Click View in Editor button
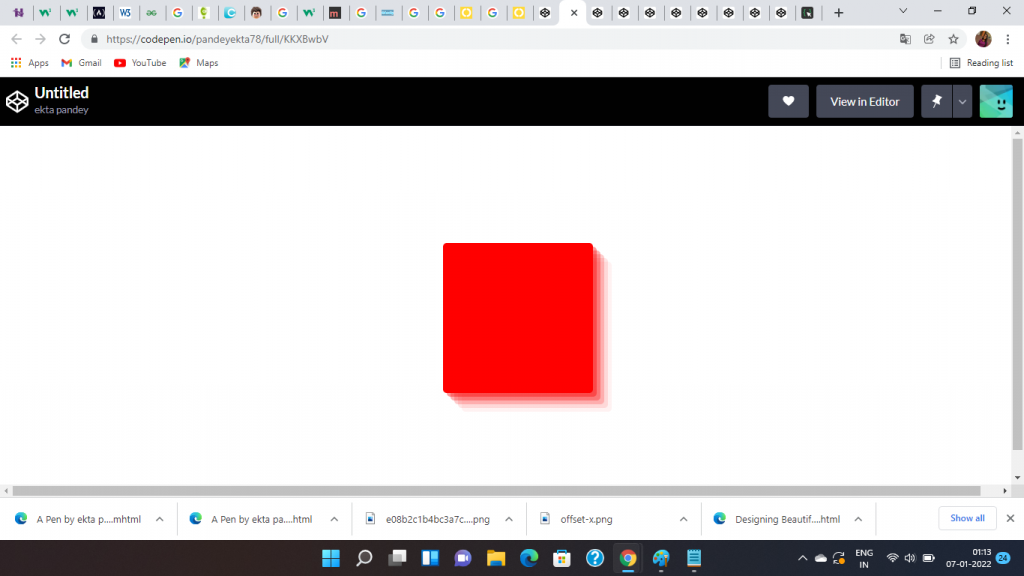The image size is (1024, 576). tap(864, 101)
